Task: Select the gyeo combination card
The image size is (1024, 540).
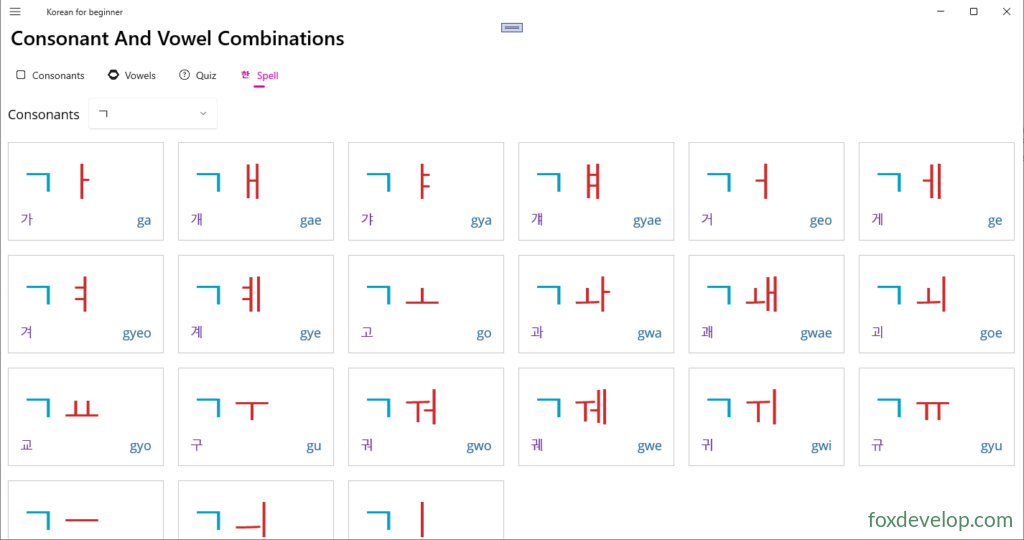Action: pyautogui.click(x=86, y=304)
